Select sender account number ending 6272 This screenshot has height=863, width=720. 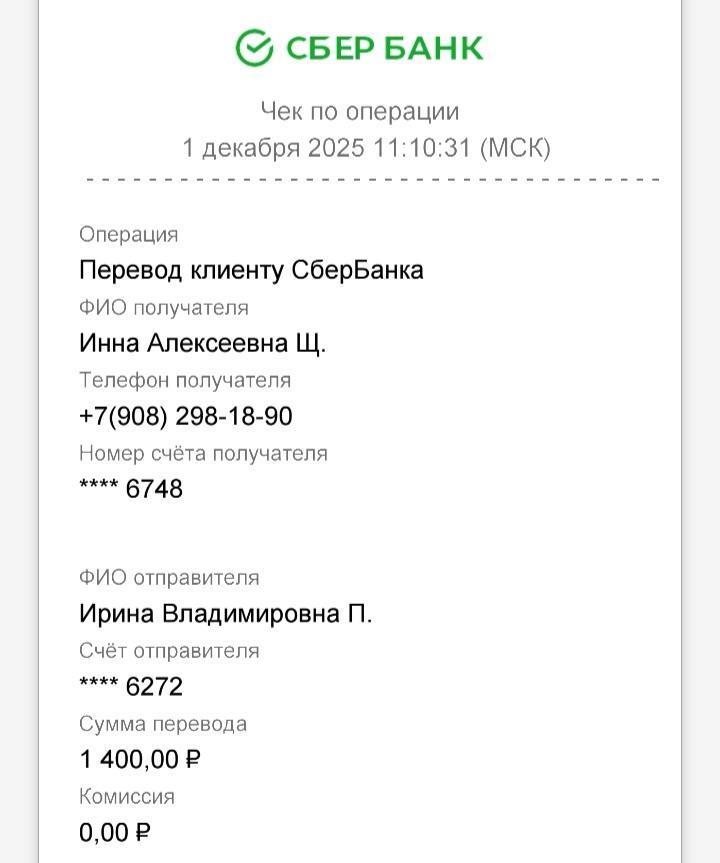[x=131, y=686]
